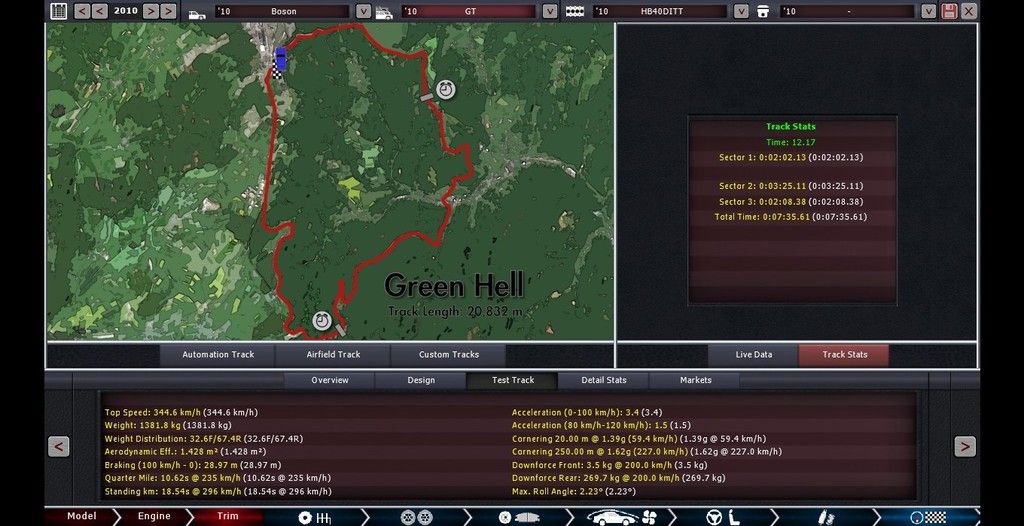Click the Weight 1381.8 kg stat
1024x526 pixels.
(x=168, y=425)
